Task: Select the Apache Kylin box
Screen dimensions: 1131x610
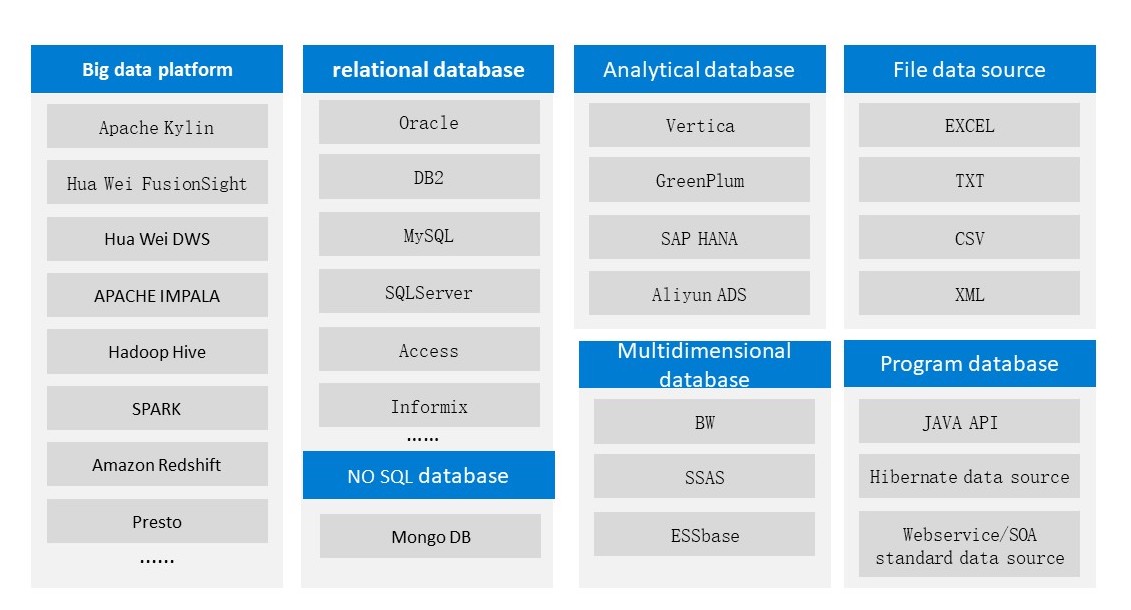Action: click(157, 126)
